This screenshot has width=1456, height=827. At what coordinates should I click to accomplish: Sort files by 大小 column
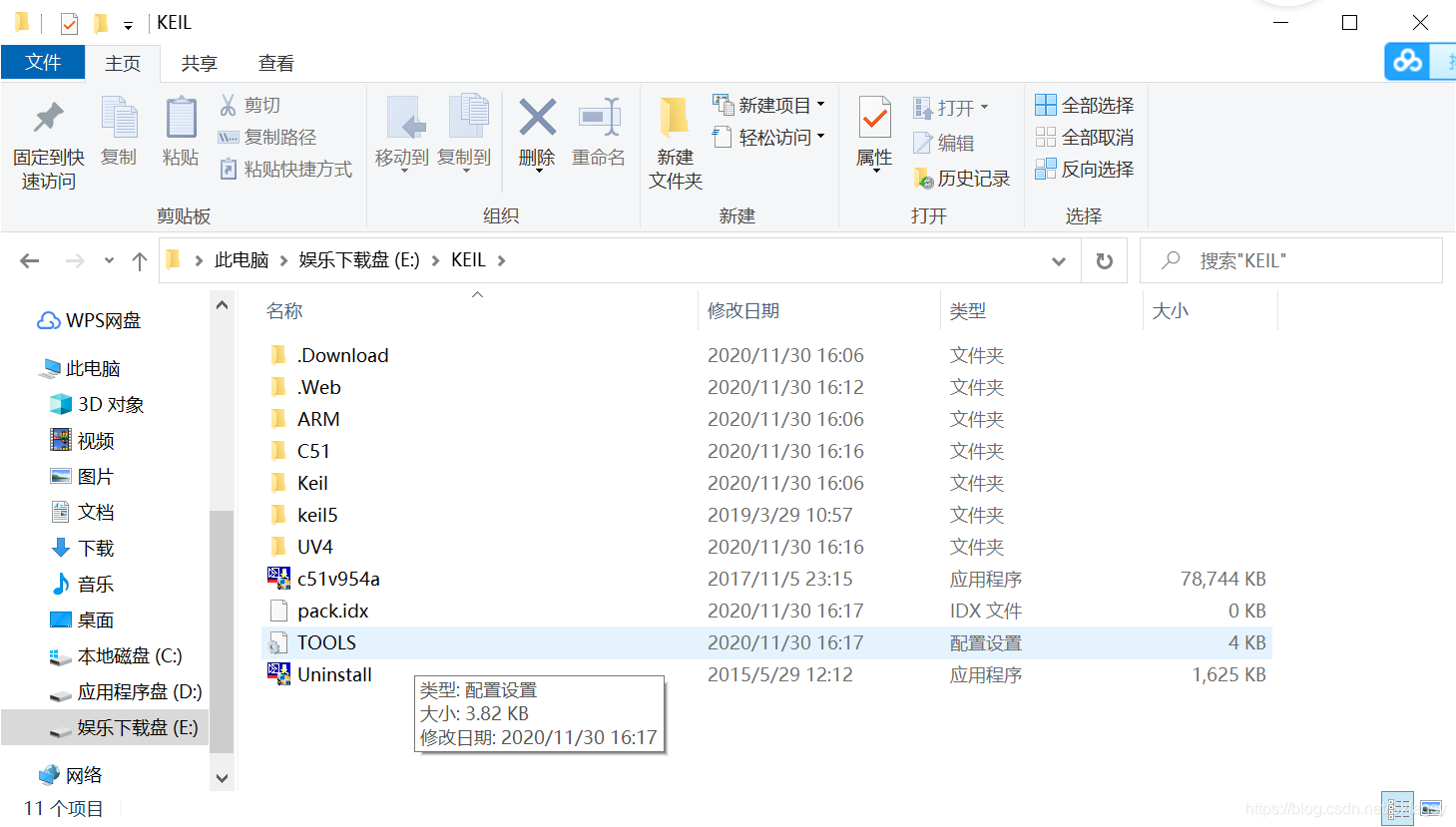pyautogui.click(x=1171, y=311)
